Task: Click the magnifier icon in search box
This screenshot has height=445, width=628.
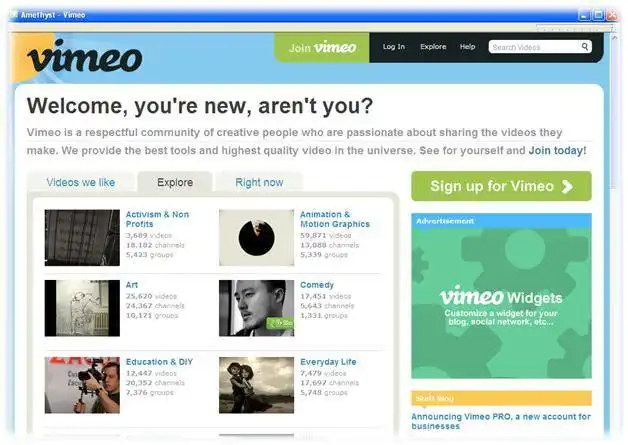Action: (585, 46)
